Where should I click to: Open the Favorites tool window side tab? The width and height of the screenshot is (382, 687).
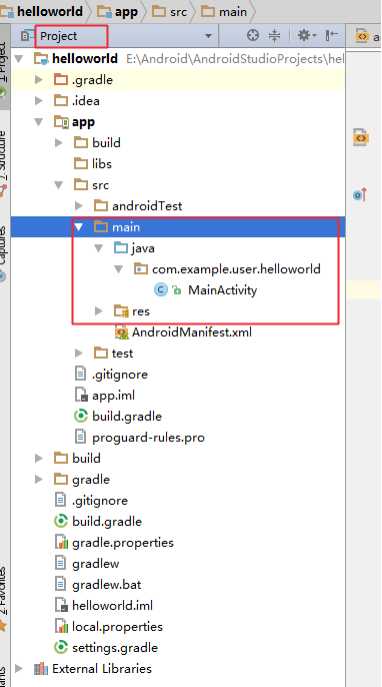pos(3,598)
